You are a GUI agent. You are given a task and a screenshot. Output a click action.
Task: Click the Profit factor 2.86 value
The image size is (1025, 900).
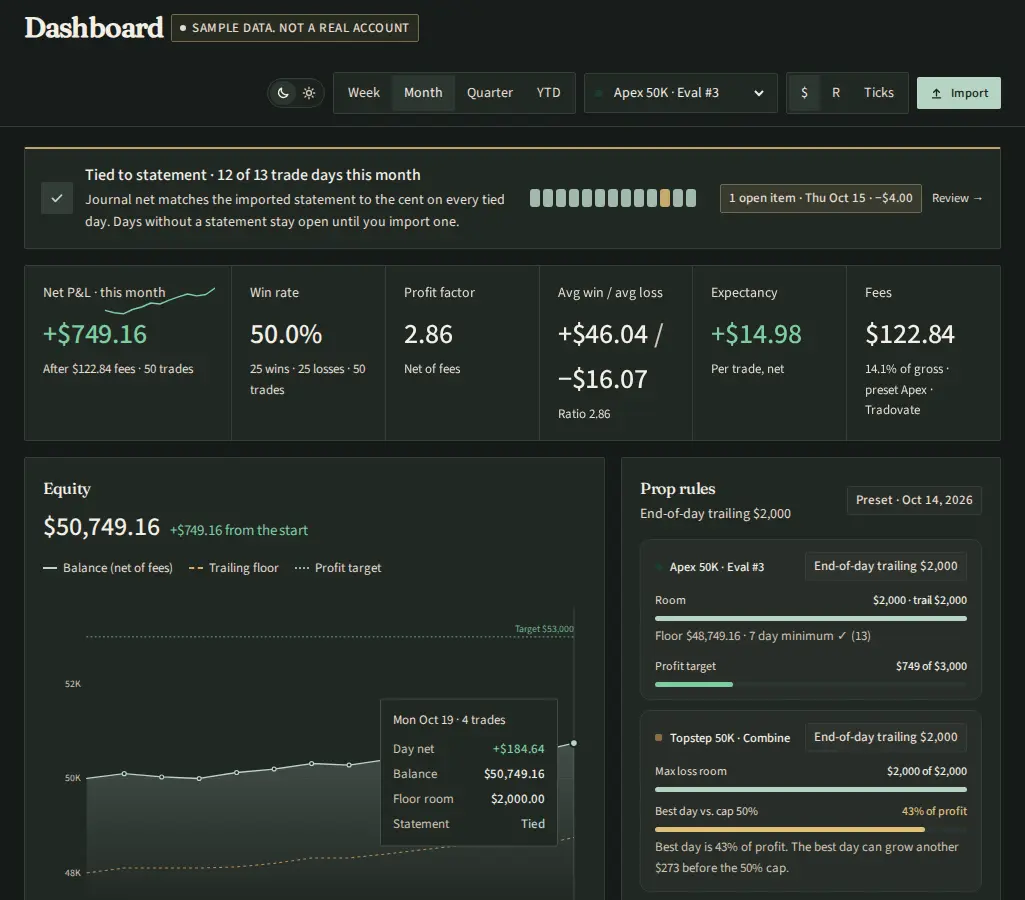tap(428, 334)
